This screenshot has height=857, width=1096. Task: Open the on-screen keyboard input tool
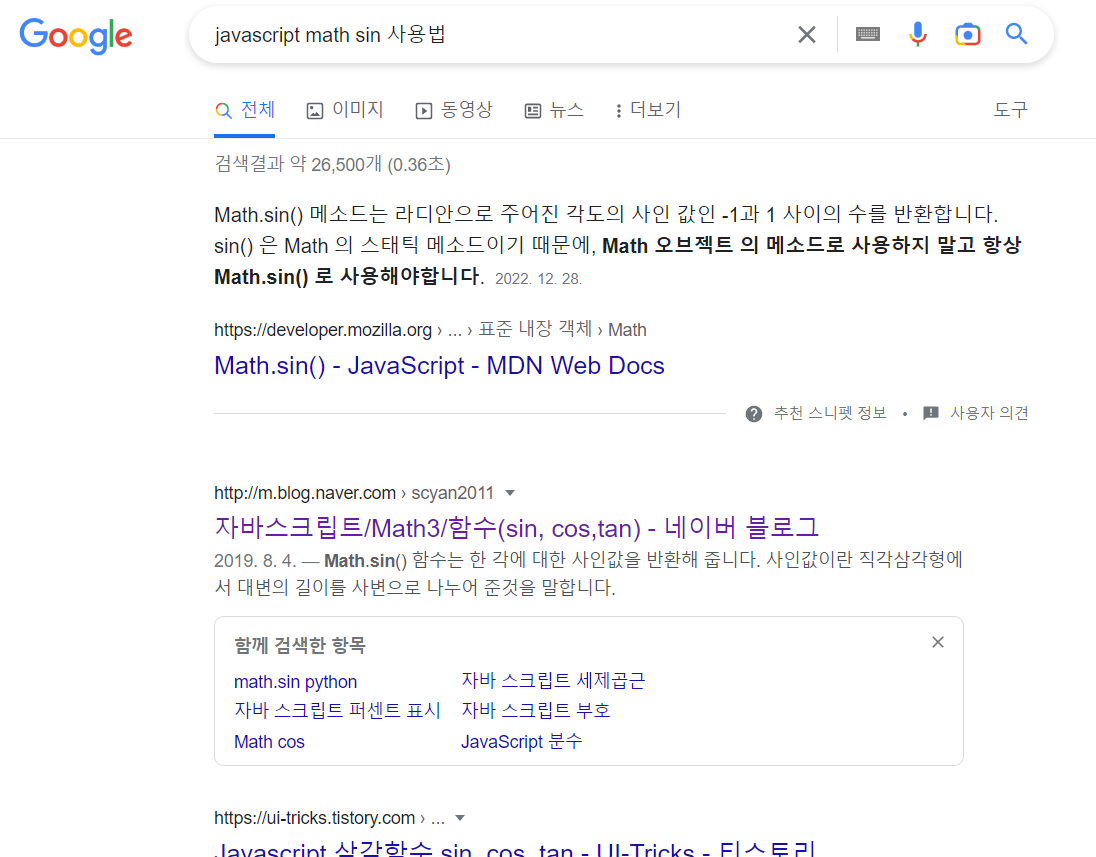[x=867, y=34]
